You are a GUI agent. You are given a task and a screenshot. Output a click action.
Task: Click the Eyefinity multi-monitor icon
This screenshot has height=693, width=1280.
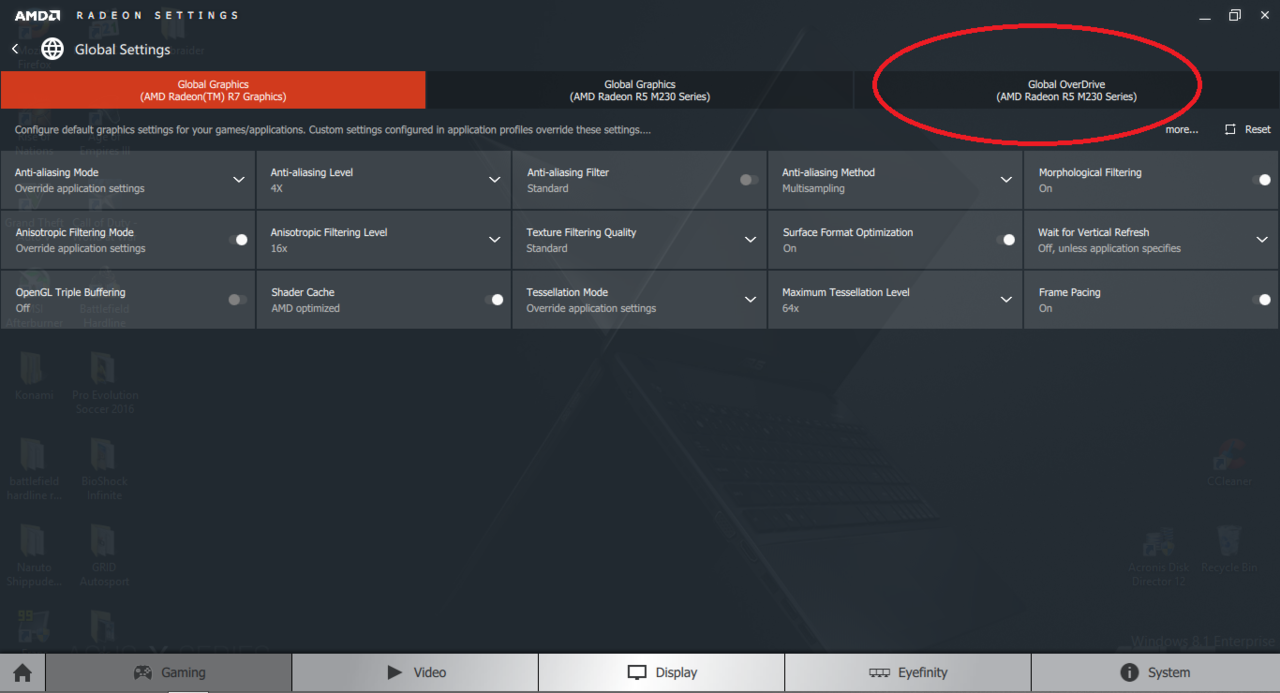879,673
